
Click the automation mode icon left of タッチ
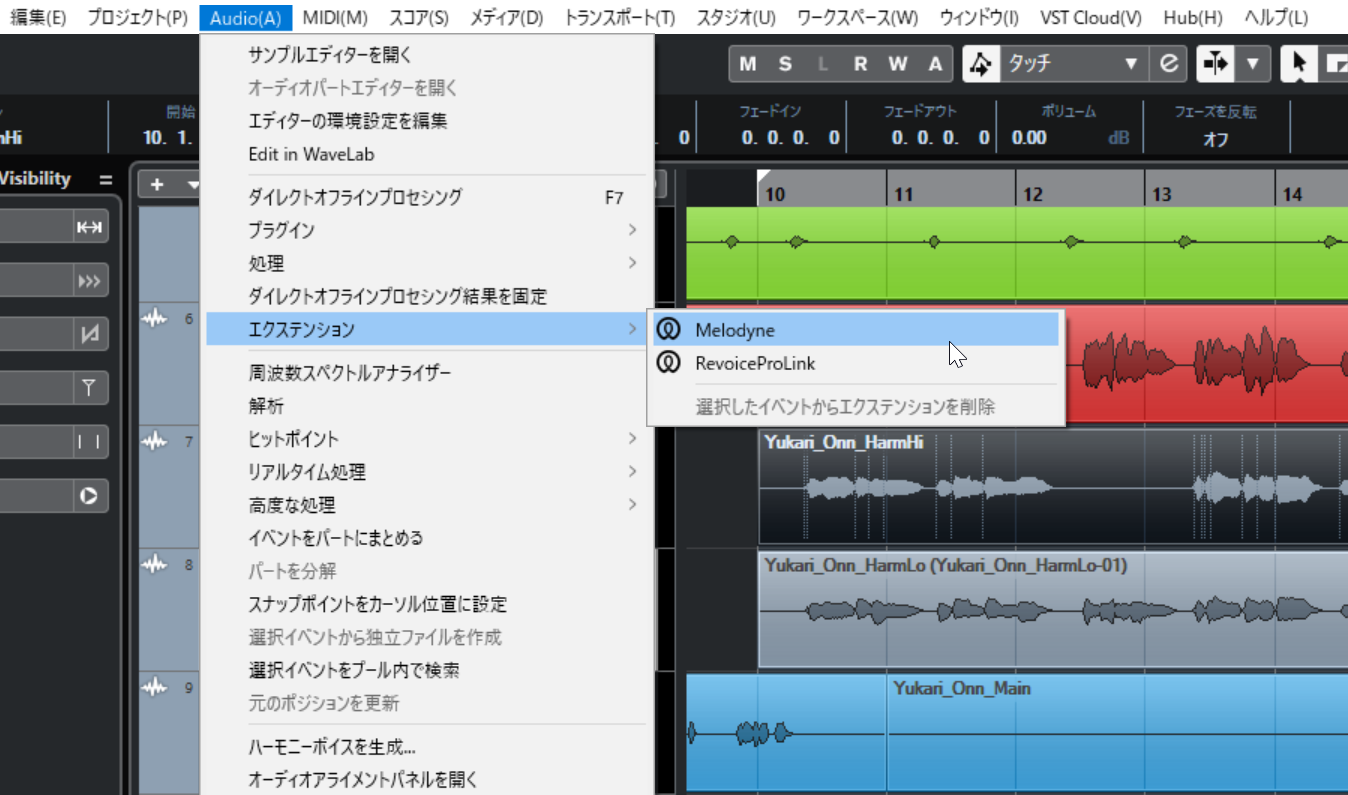[981, 64]
